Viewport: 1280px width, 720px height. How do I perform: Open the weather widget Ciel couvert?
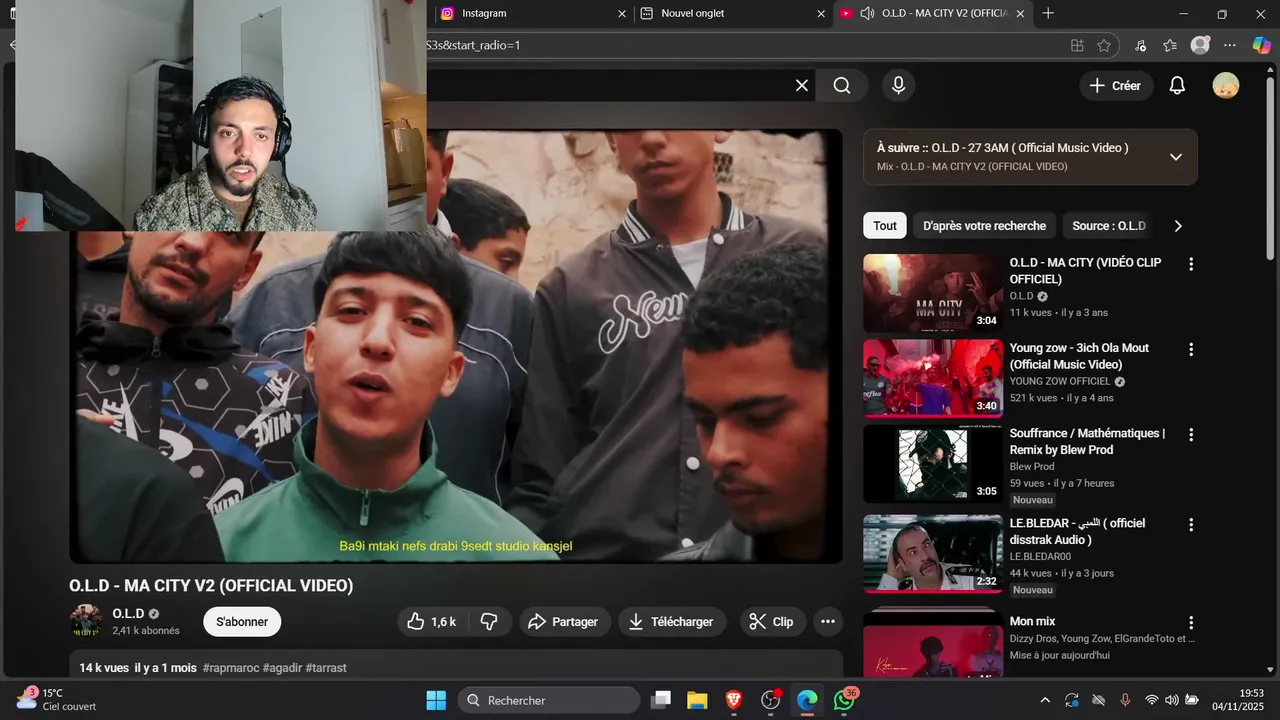click(56, 700)
